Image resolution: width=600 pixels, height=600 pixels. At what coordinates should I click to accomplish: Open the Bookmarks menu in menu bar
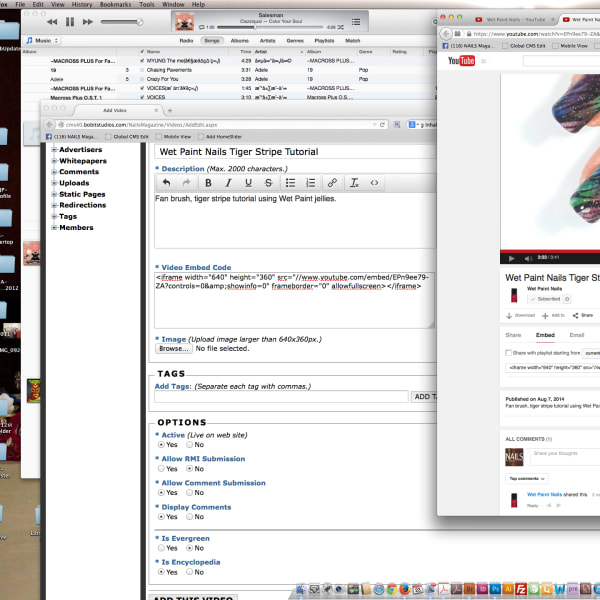(115, 5)
